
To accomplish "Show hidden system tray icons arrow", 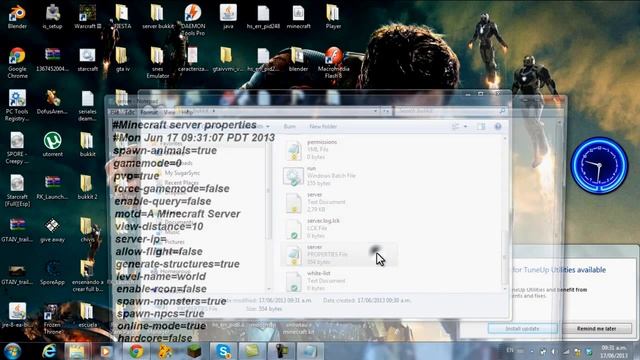I will tap(532, 351).
